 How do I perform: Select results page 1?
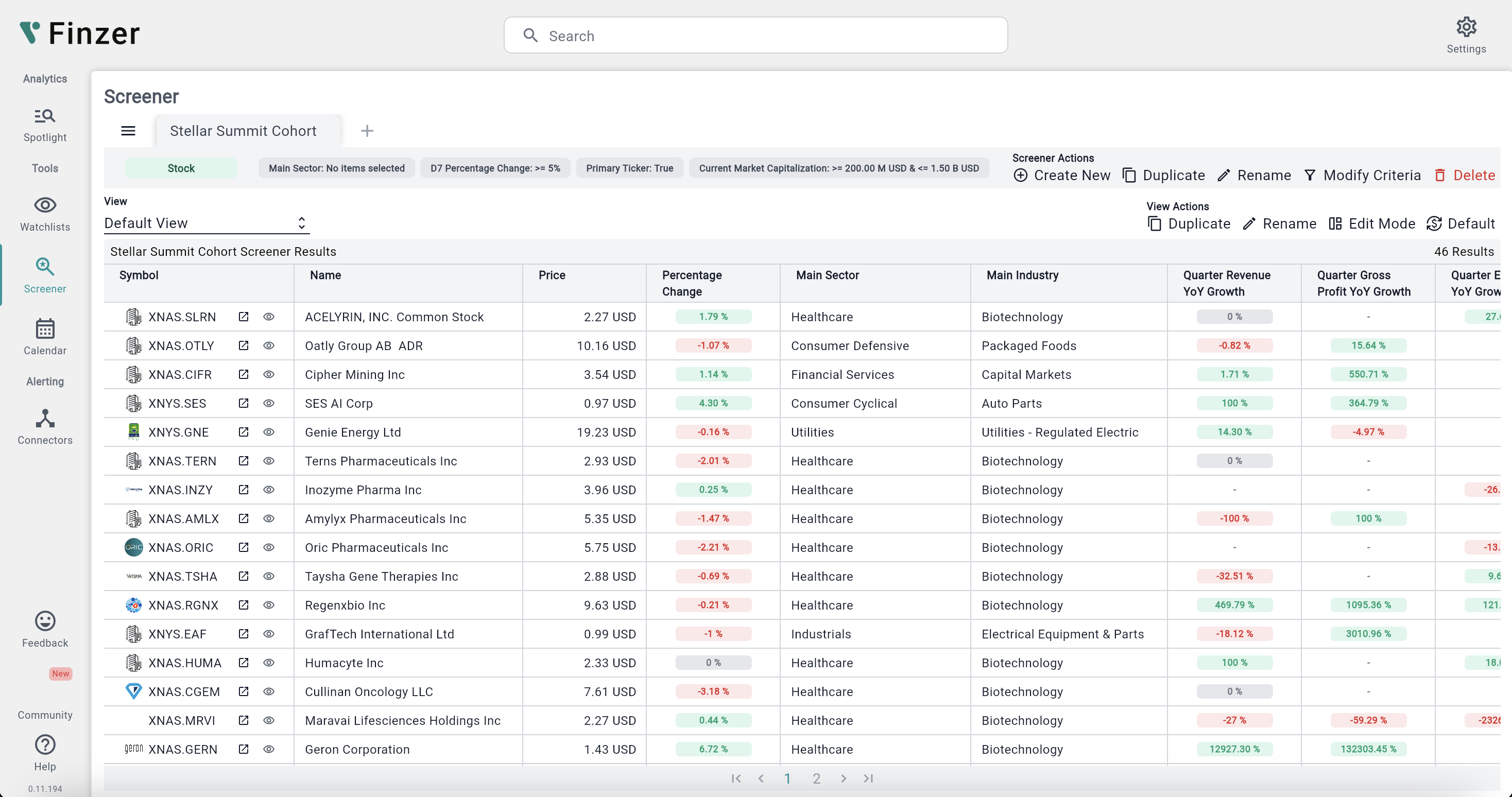point(787,778)
